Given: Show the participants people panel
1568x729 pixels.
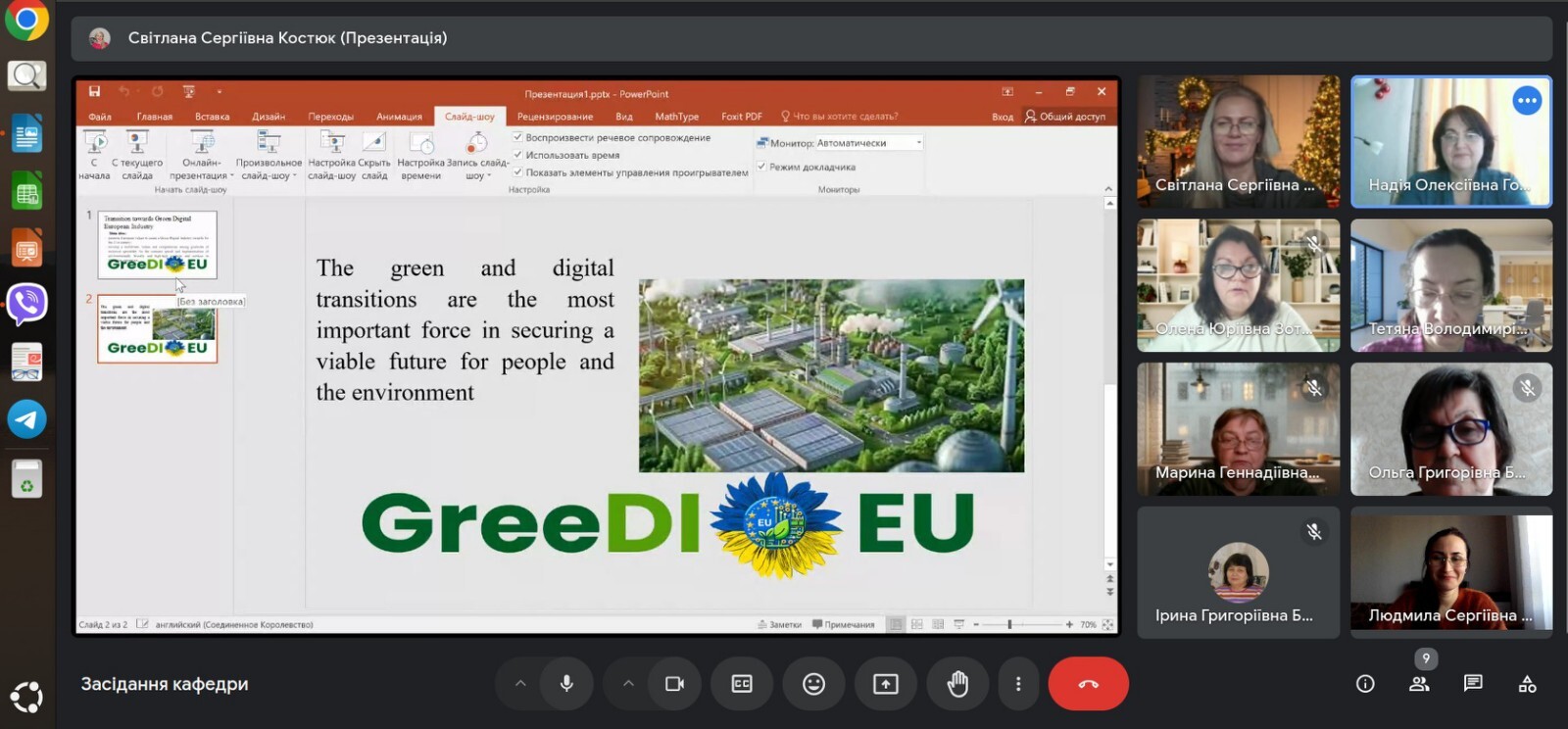Looking at the screenshot, I should coord(1419,684).
